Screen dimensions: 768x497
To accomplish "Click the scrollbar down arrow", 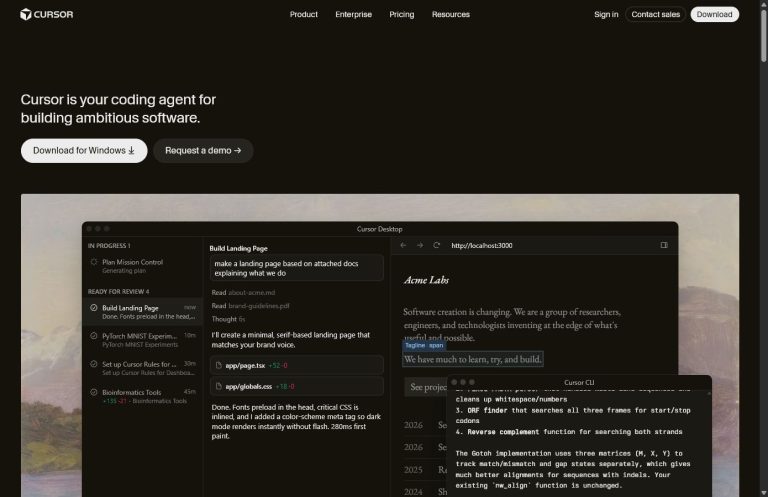I will click(x=763, y=493).
